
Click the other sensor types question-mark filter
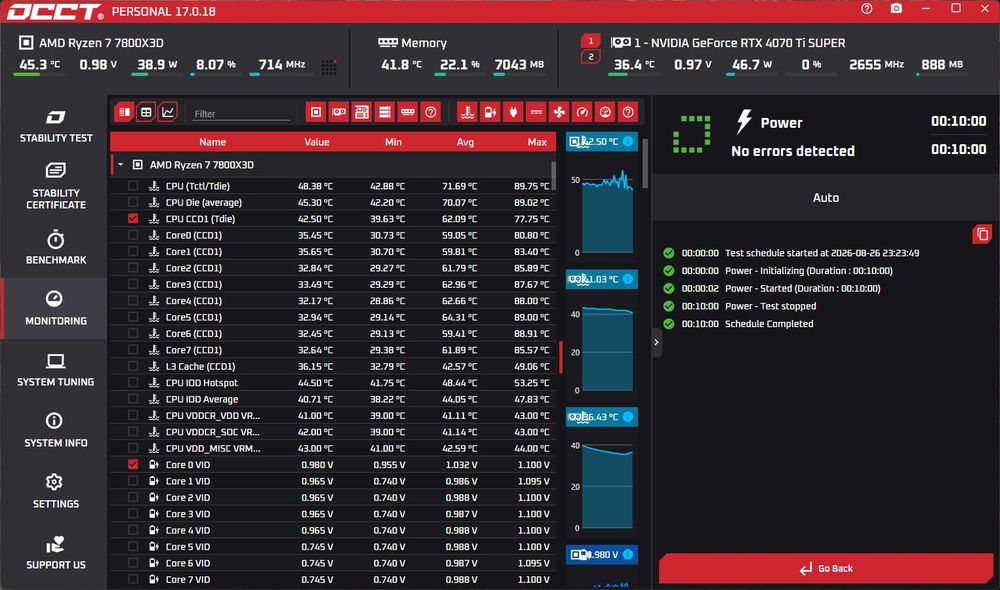pos(628,112)
